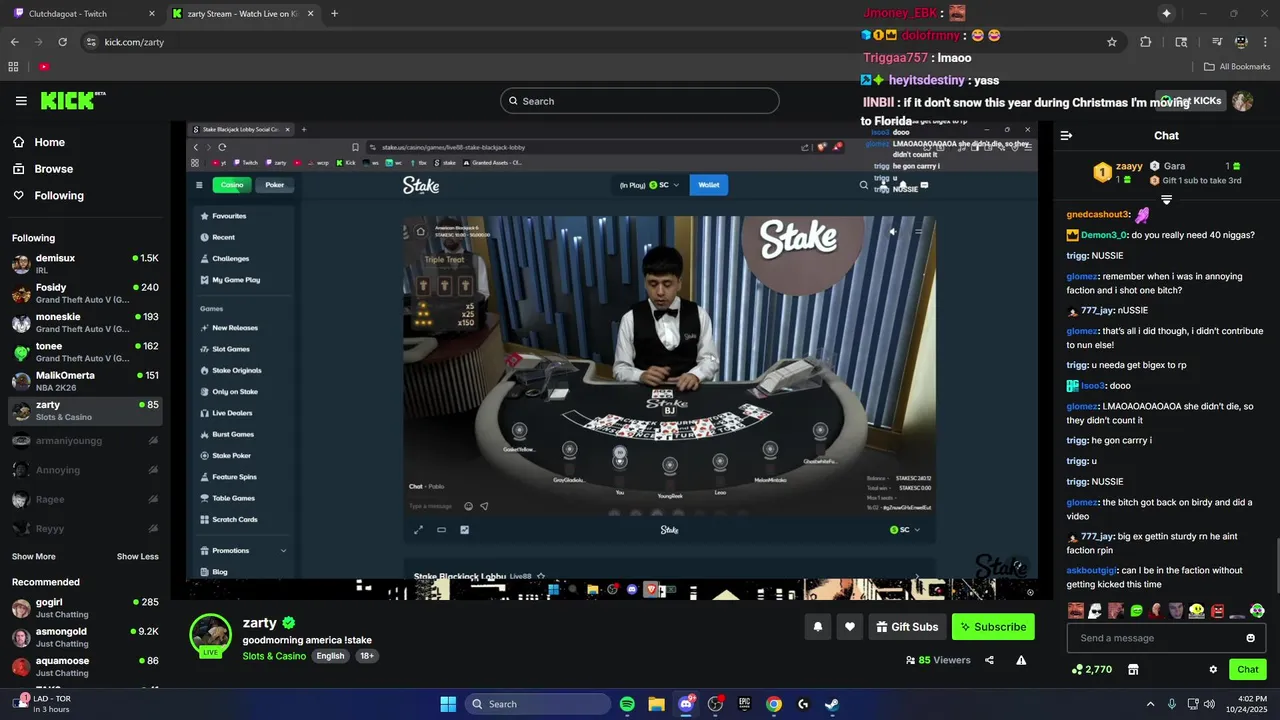
Task: Click Demon3_0 username in chat
Action: click(1104, 235)
